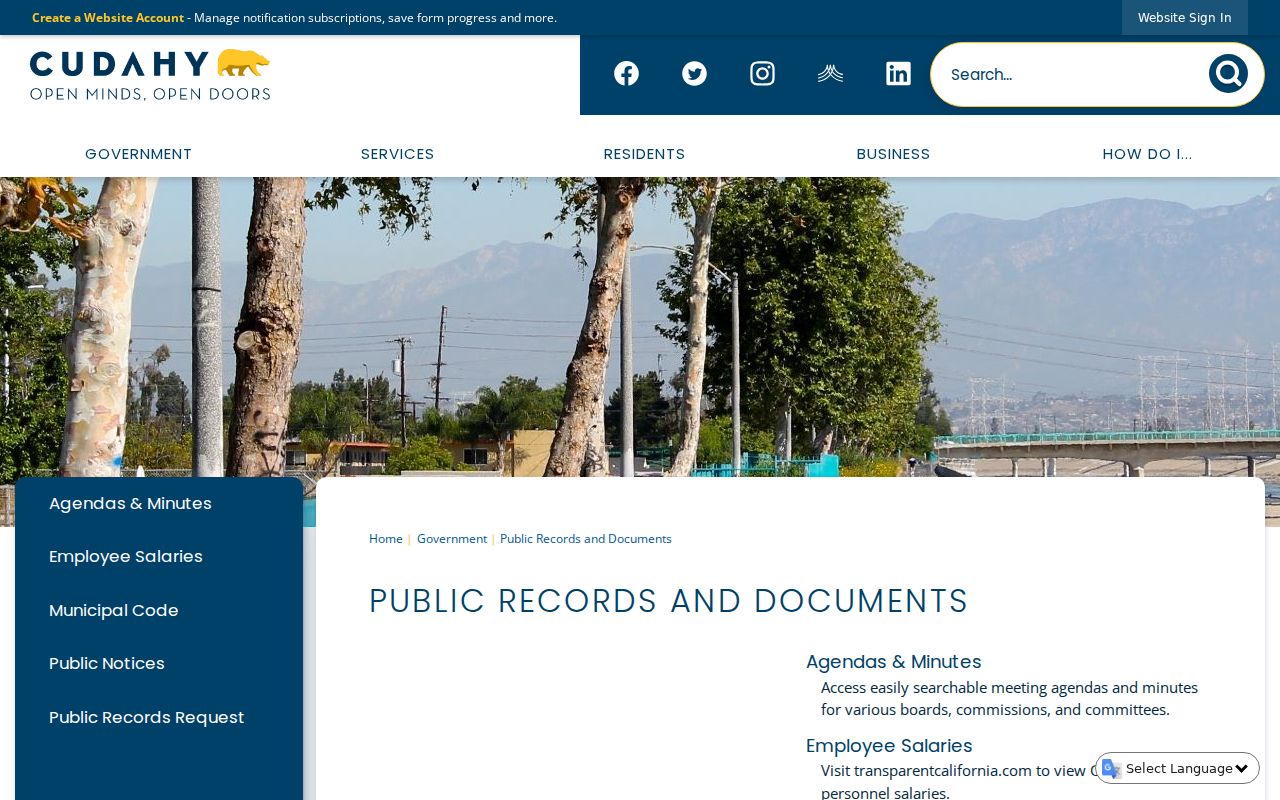Image resolution: width=1280 pixels, height=800 pixels.
Task: Open the Cudahy Instagram icon
Action: (762, 74)
